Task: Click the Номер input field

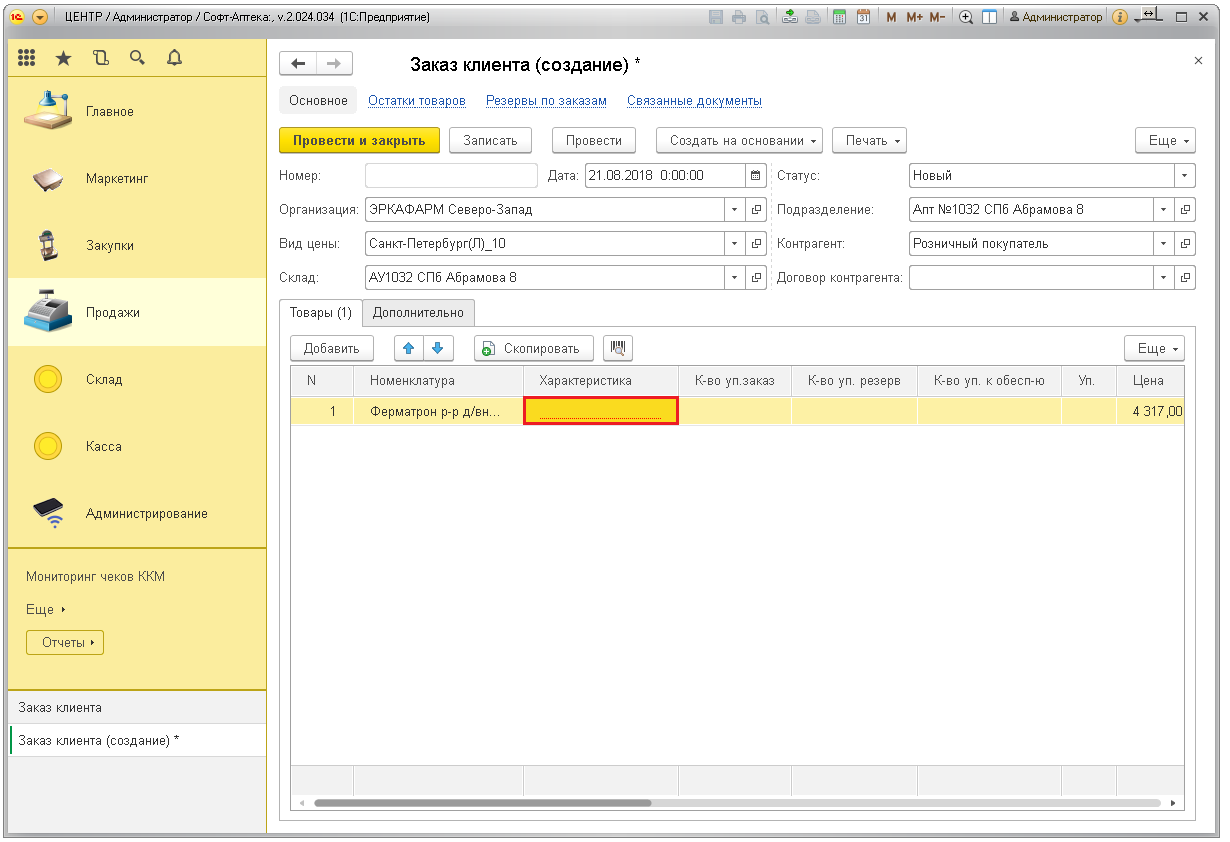Action: point(451,175)
